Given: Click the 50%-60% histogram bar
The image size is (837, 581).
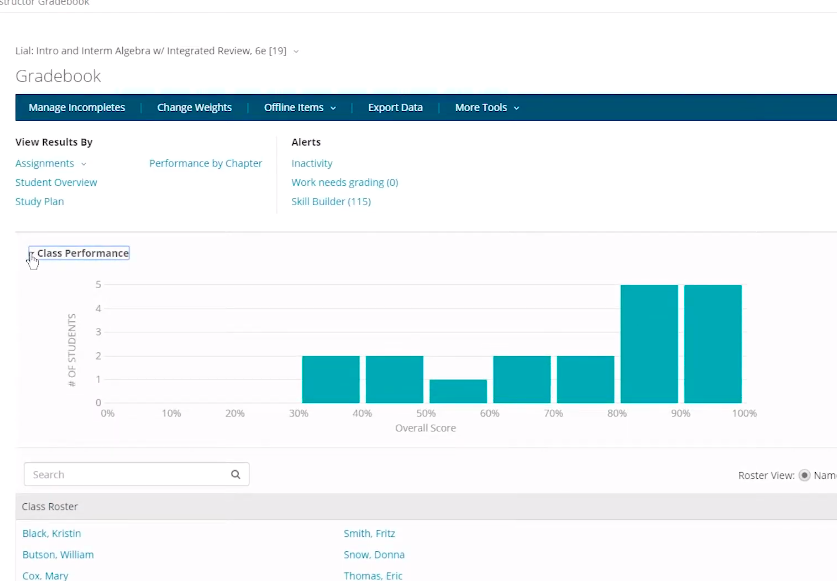Looking at the screenshot, I should pos(458,391).
